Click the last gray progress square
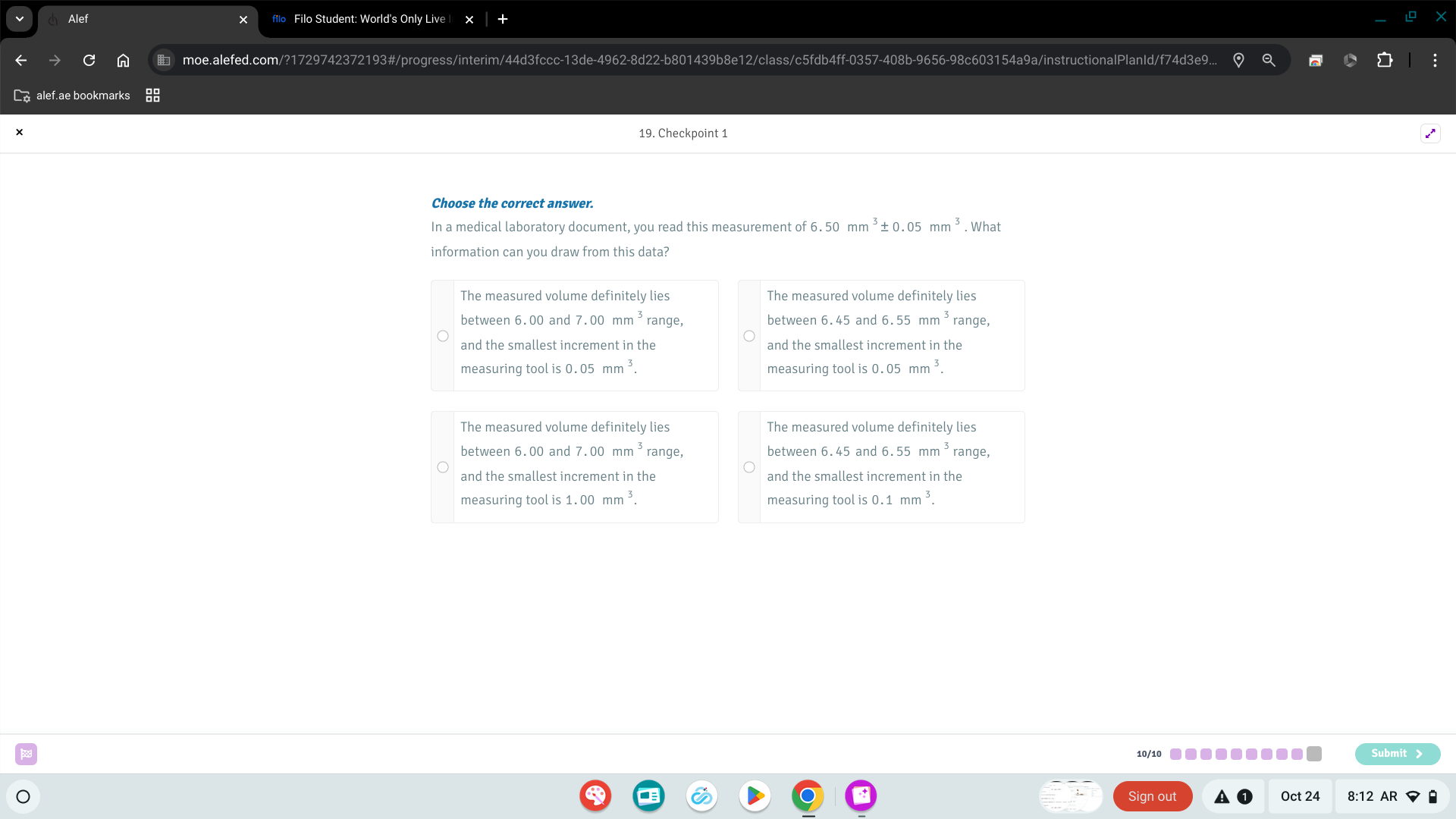 tap(1314, 754)
